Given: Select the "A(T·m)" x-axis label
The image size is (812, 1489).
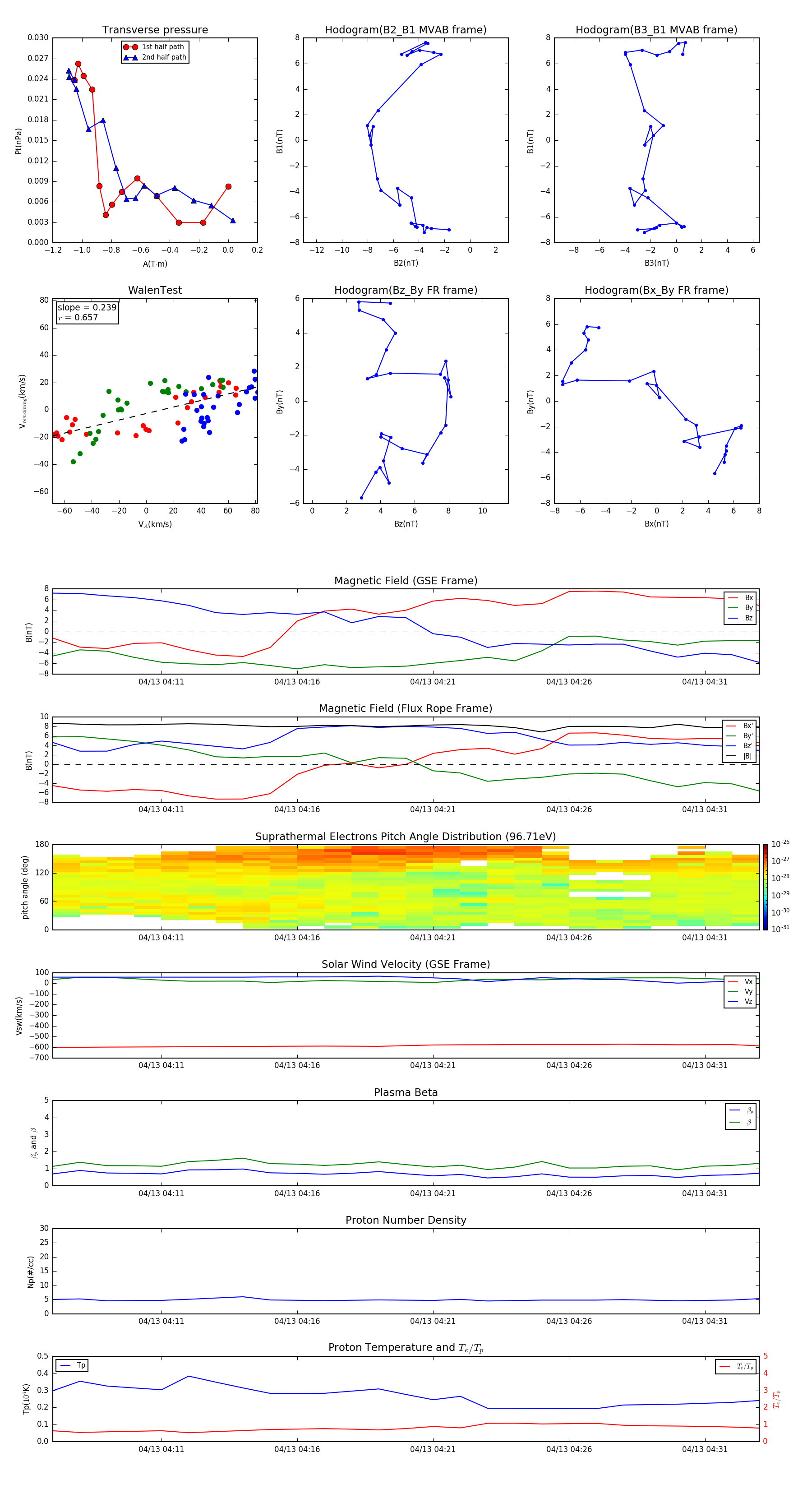Looking at the screenshot, I should coord(155,264).
